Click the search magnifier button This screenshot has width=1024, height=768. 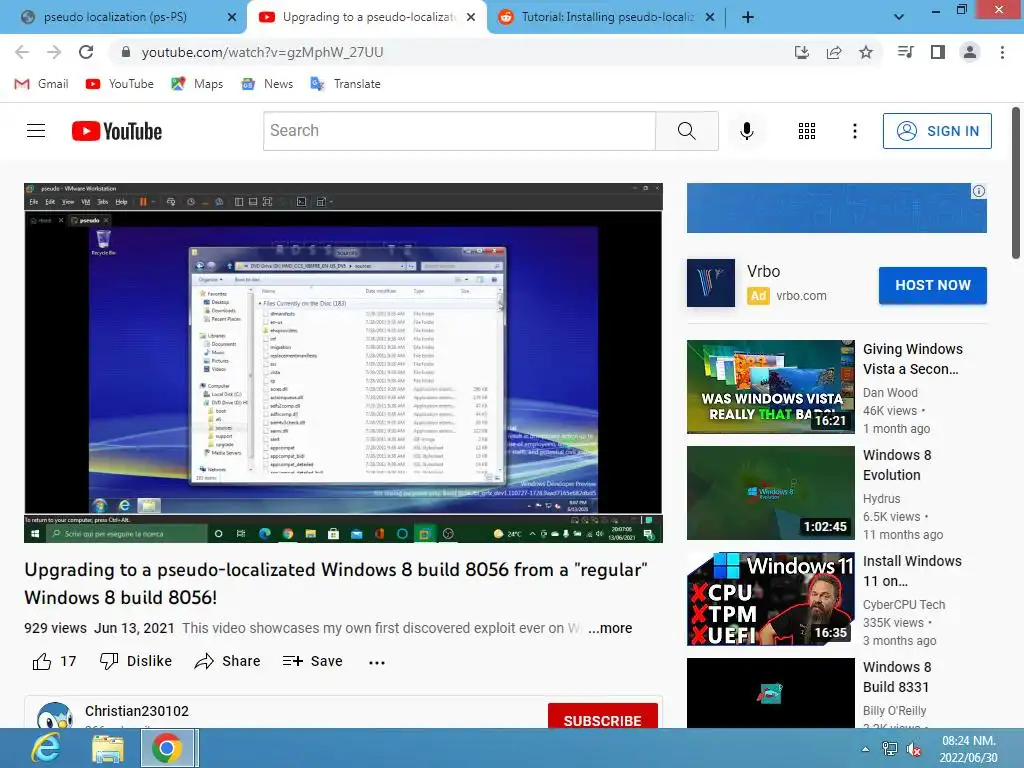[686, 131]
